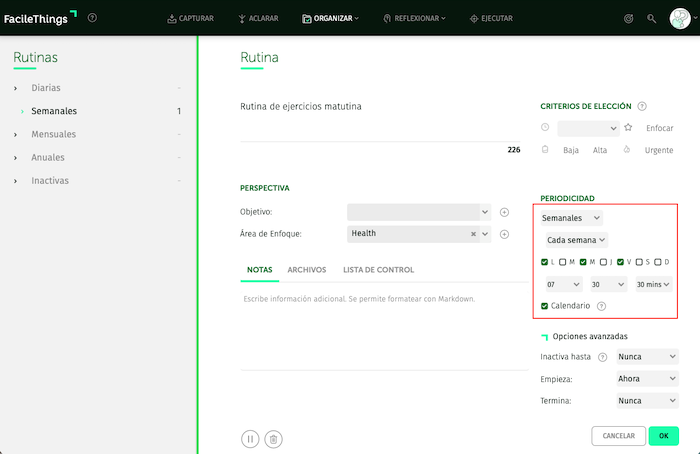Switch to the Archivos tab
This screenshot has height=454, width=700.
point(306,270)
